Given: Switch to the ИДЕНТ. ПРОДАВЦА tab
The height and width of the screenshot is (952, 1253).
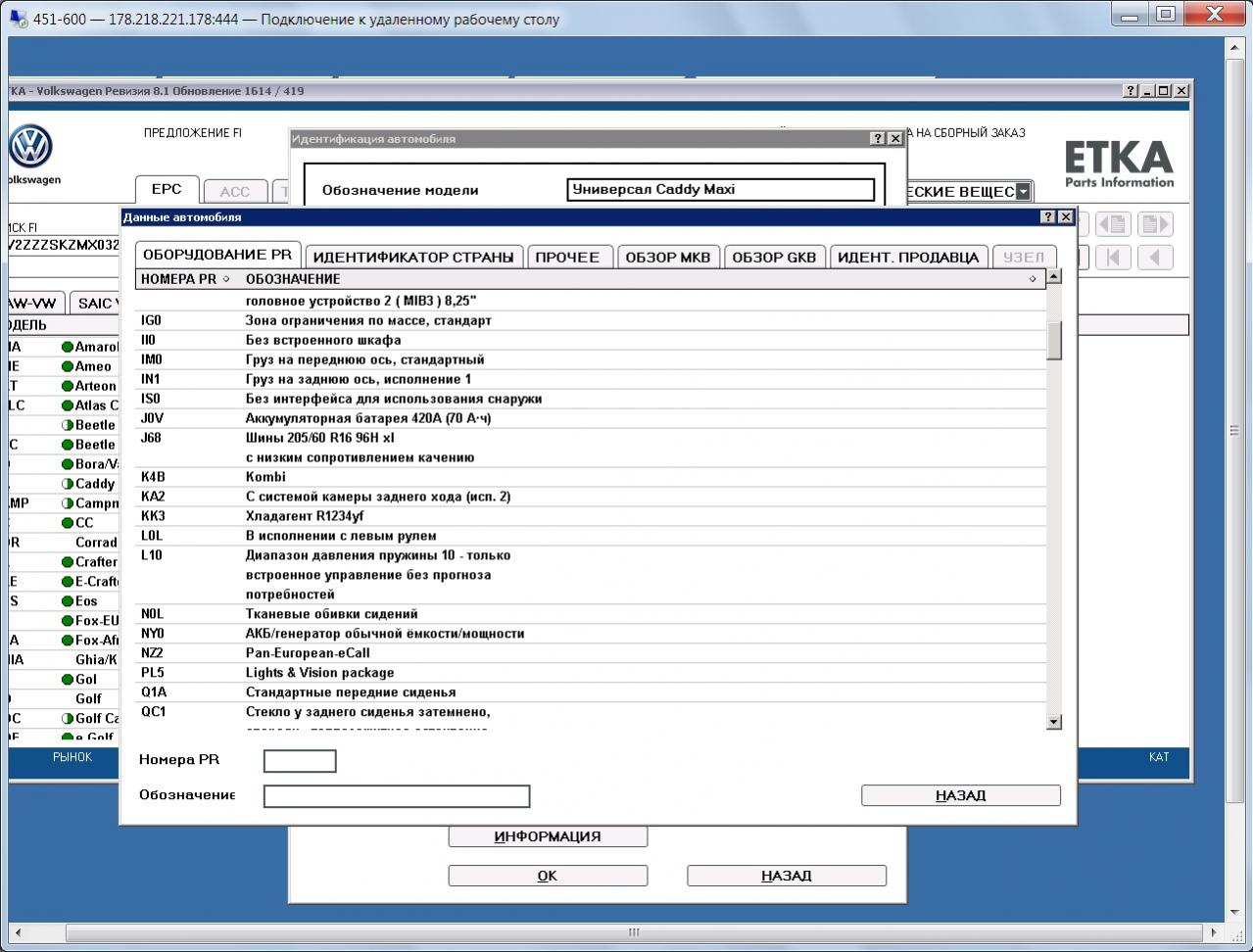Looking at the screenshot, I should click(908, 257).
